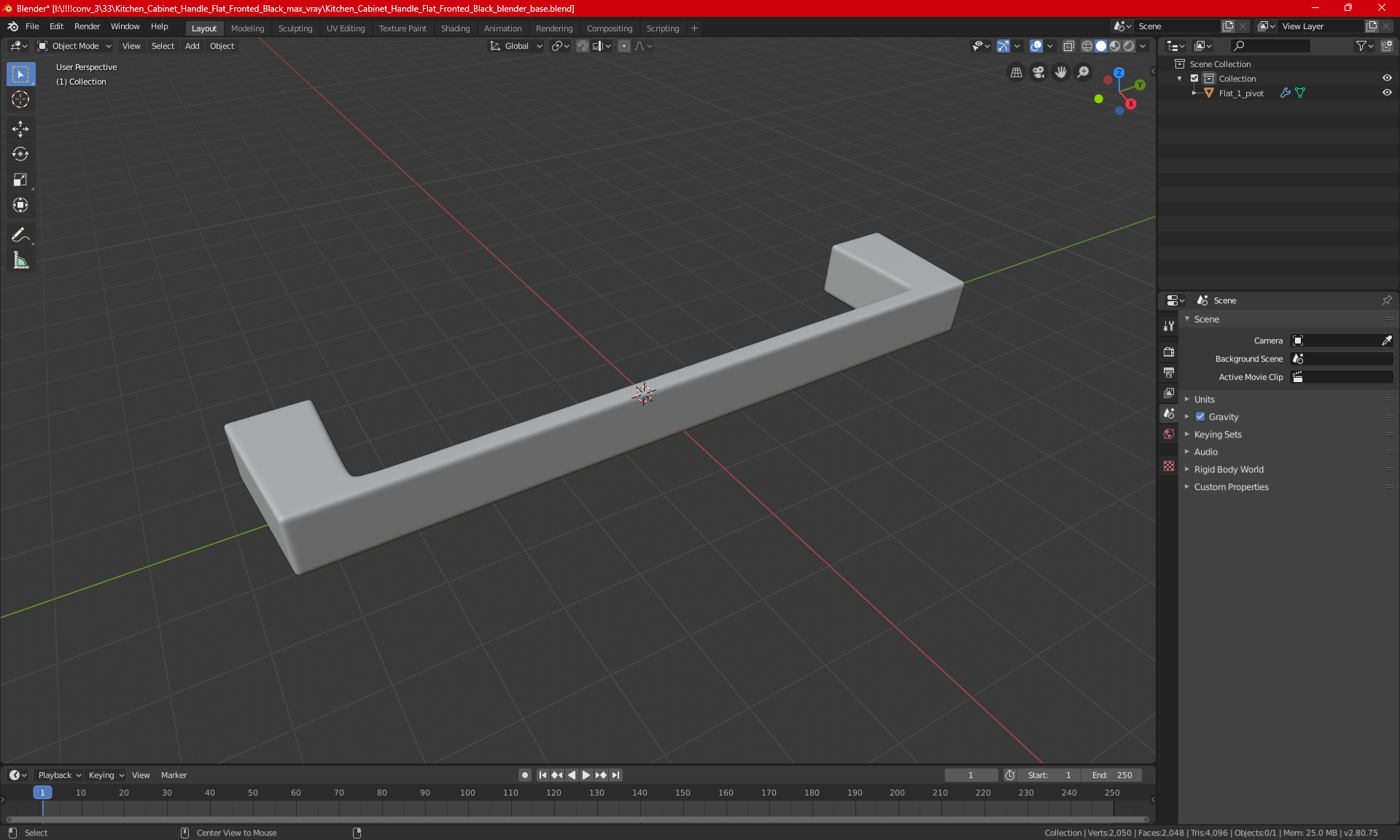The height and width of the screenshot is (840, 1400).
Task: Uncheck the Collection exclude checkbox
Action: point(1194,79)
